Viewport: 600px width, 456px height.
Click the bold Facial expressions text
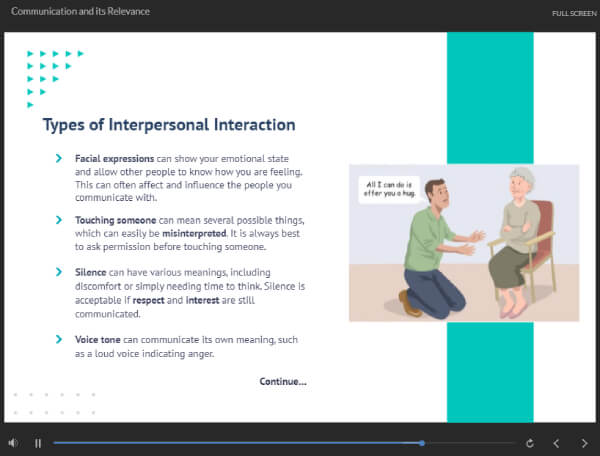114,159
